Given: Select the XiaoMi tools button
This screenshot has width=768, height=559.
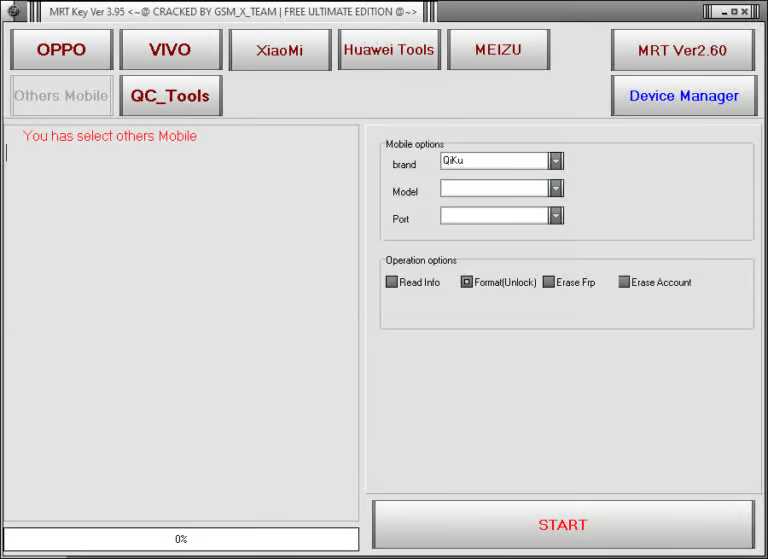Looking at the screenshot, I should 280,50.
